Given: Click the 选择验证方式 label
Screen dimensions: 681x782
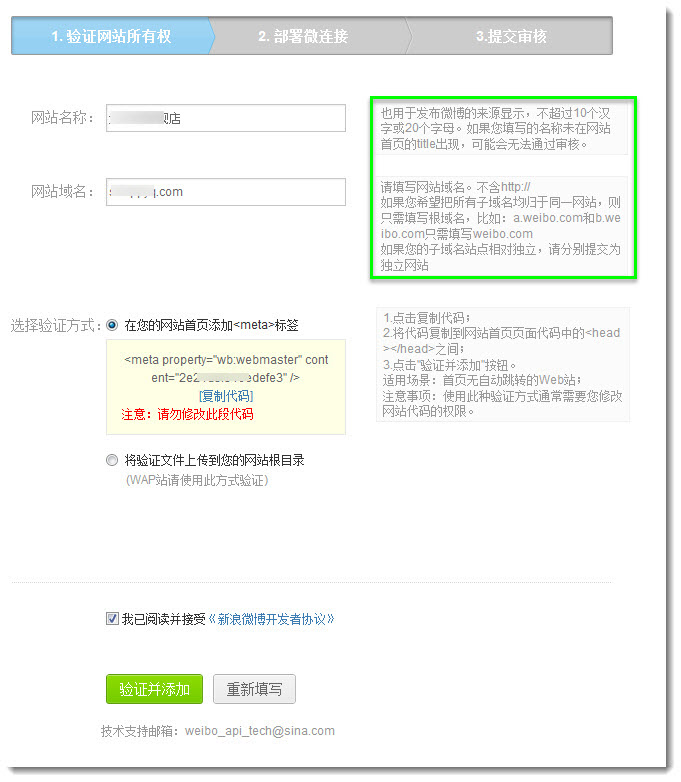Looking at the screenshot, I should point(55,326).
